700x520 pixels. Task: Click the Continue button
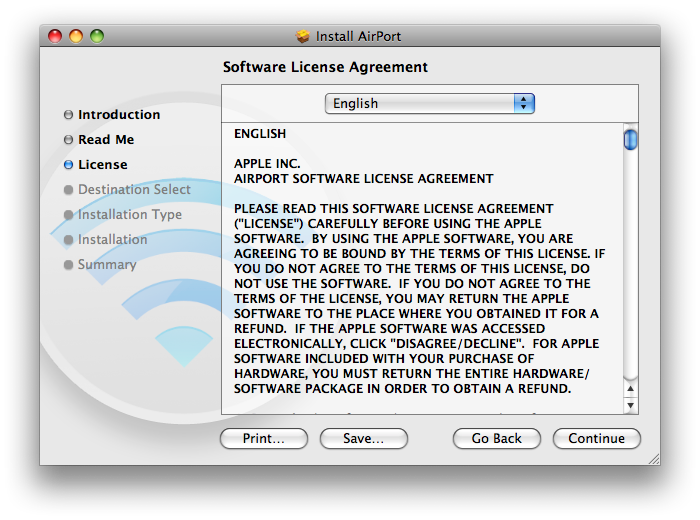(596, 439)
